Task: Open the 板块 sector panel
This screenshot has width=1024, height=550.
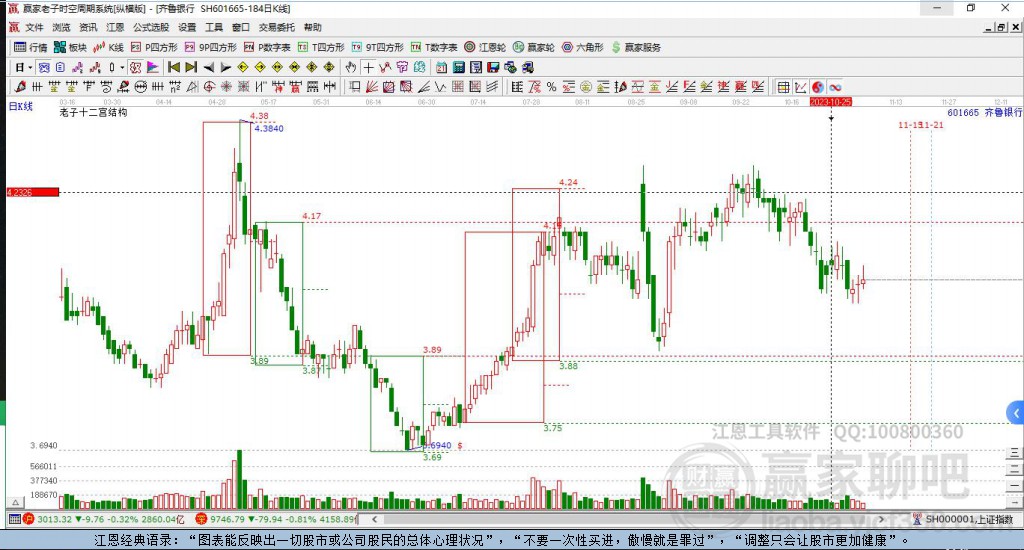Action: point(71,47)
